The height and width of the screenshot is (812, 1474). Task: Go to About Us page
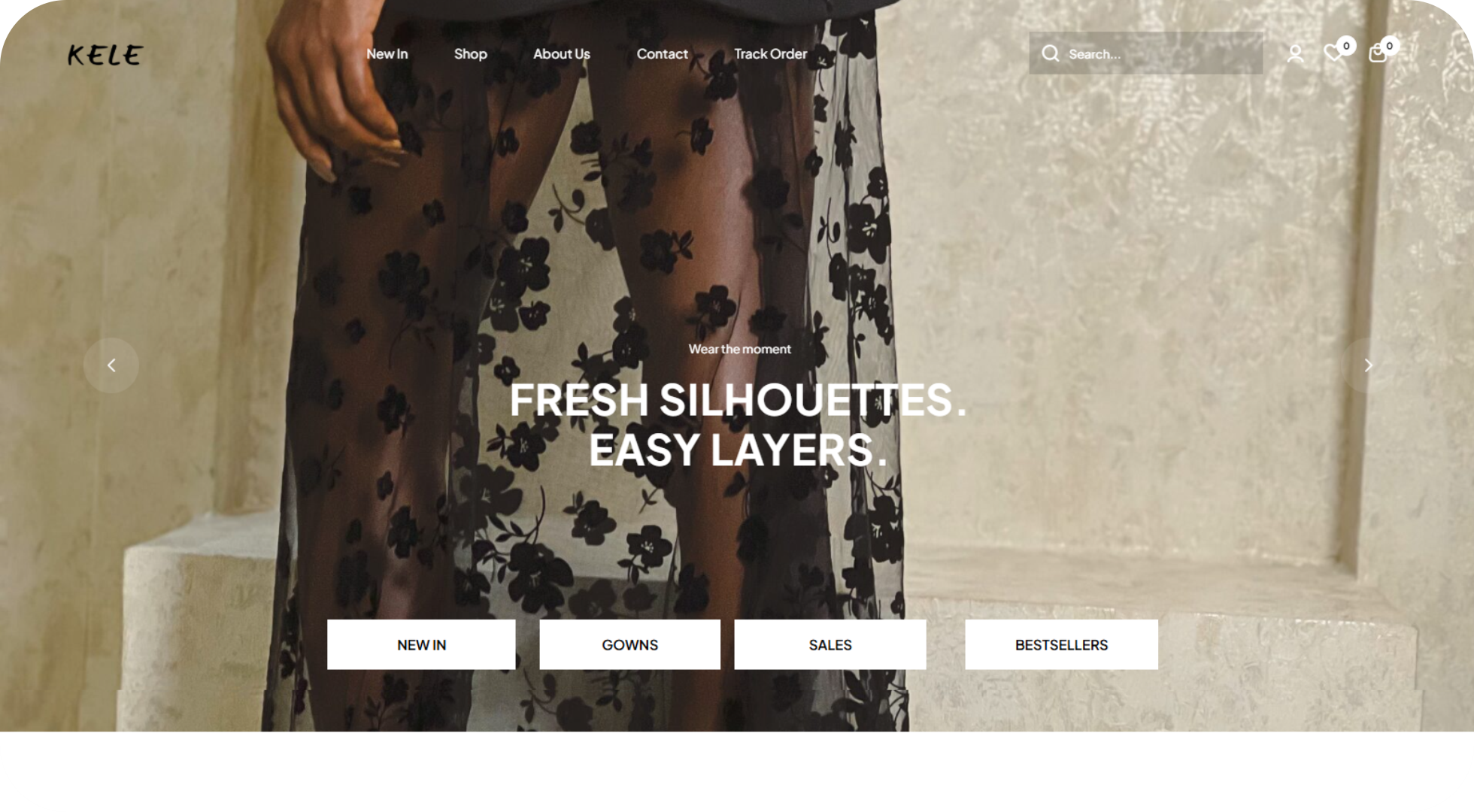(x=562, y=54)
